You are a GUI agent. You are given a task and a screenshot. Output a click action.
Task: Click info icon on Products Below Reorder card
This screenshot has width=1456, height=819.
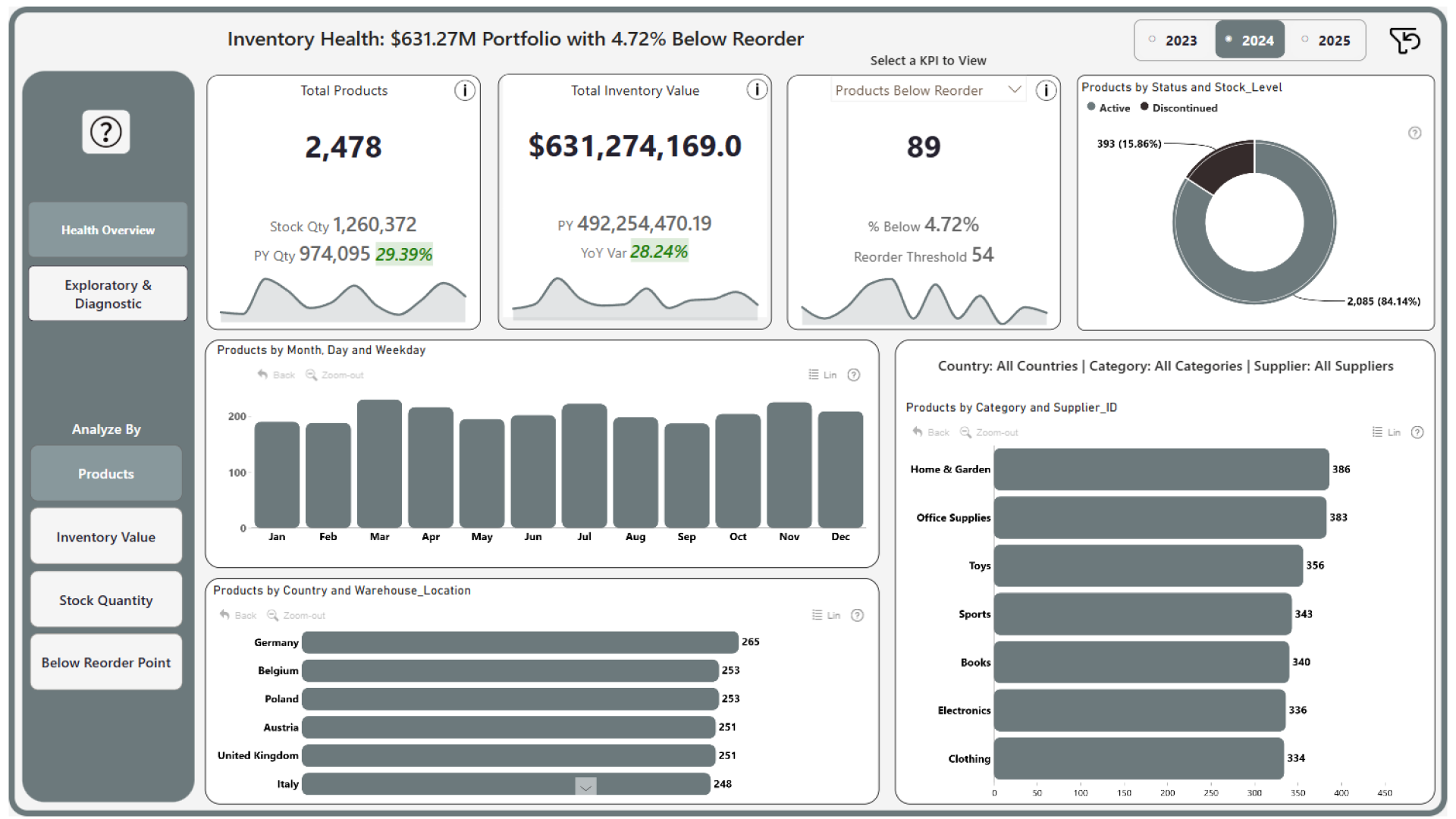(1046, 90)
